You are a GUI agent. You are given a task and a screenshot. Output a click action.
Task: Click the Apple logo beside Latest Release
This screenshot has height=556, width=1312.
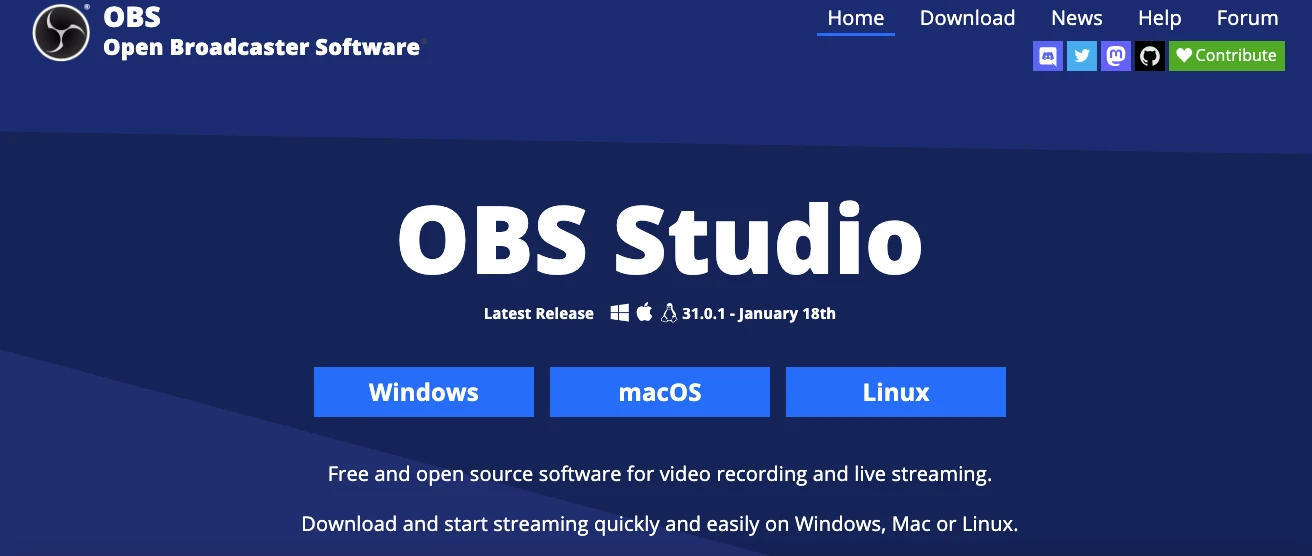[644, 312]
